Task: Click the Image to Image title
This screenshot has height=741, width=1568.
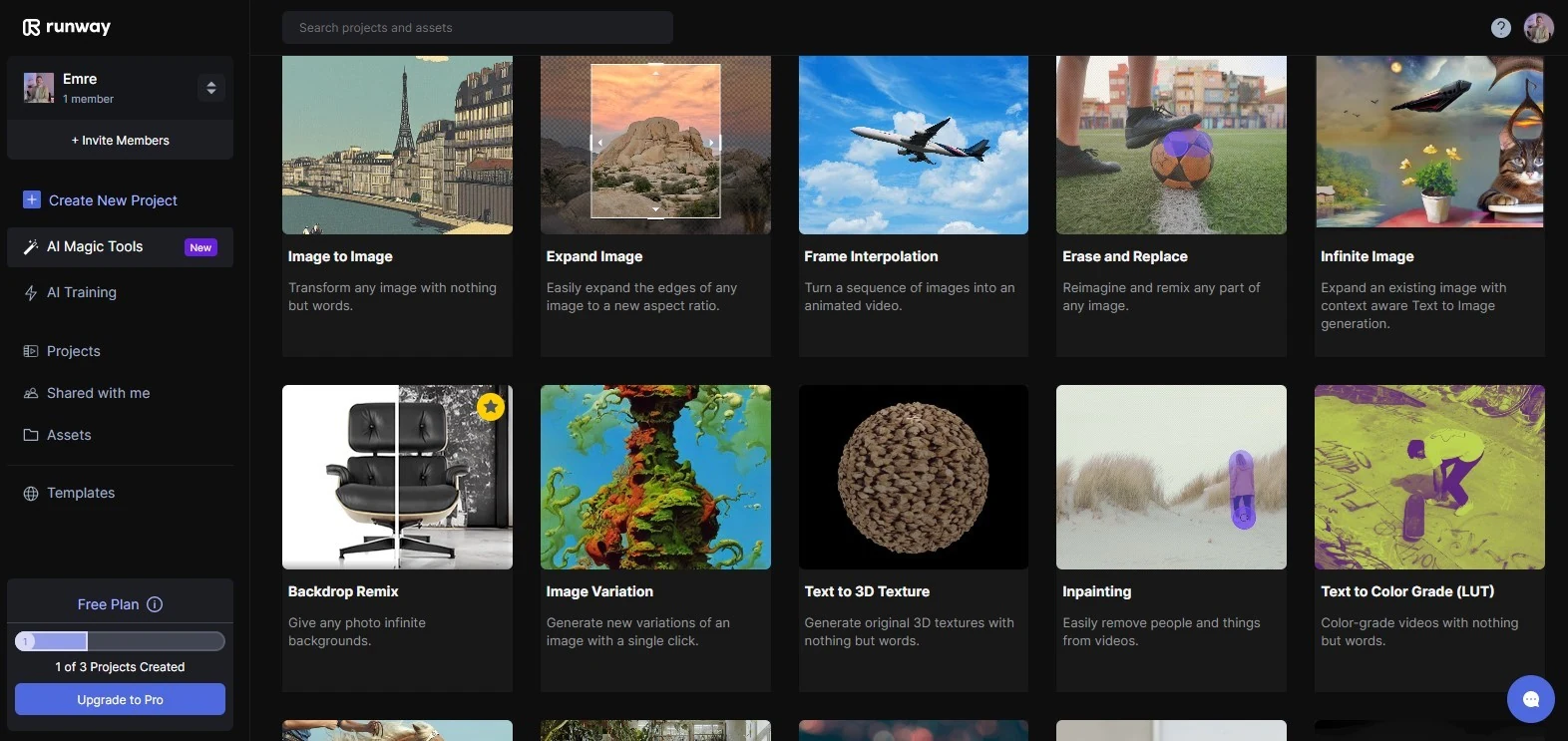Action: point(340,256)
